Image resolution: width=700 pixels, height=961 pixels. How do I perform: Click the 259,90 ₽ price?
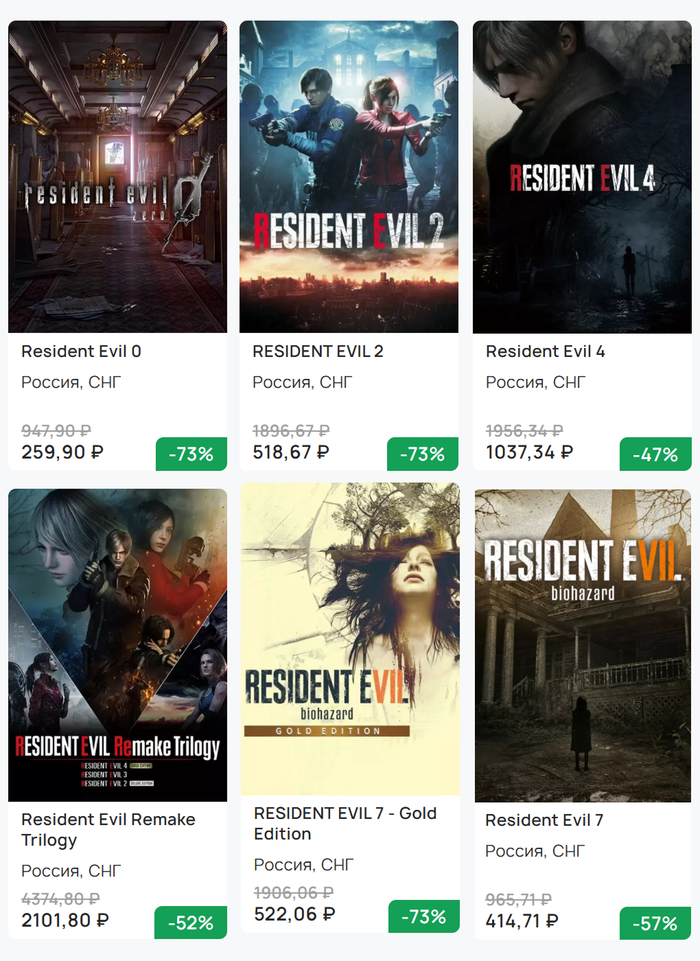tap(62, 452)
